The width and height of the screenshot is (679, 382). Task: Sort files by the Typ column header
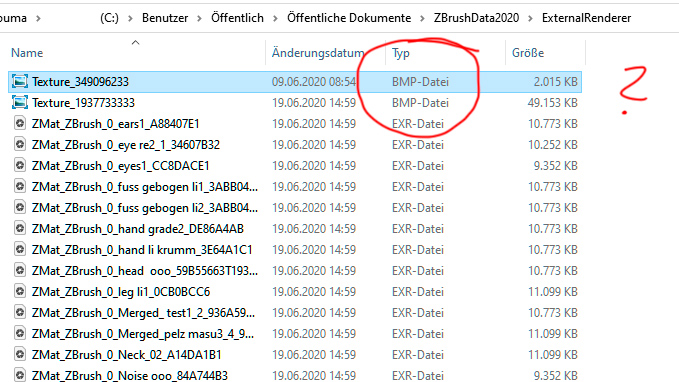401,53
